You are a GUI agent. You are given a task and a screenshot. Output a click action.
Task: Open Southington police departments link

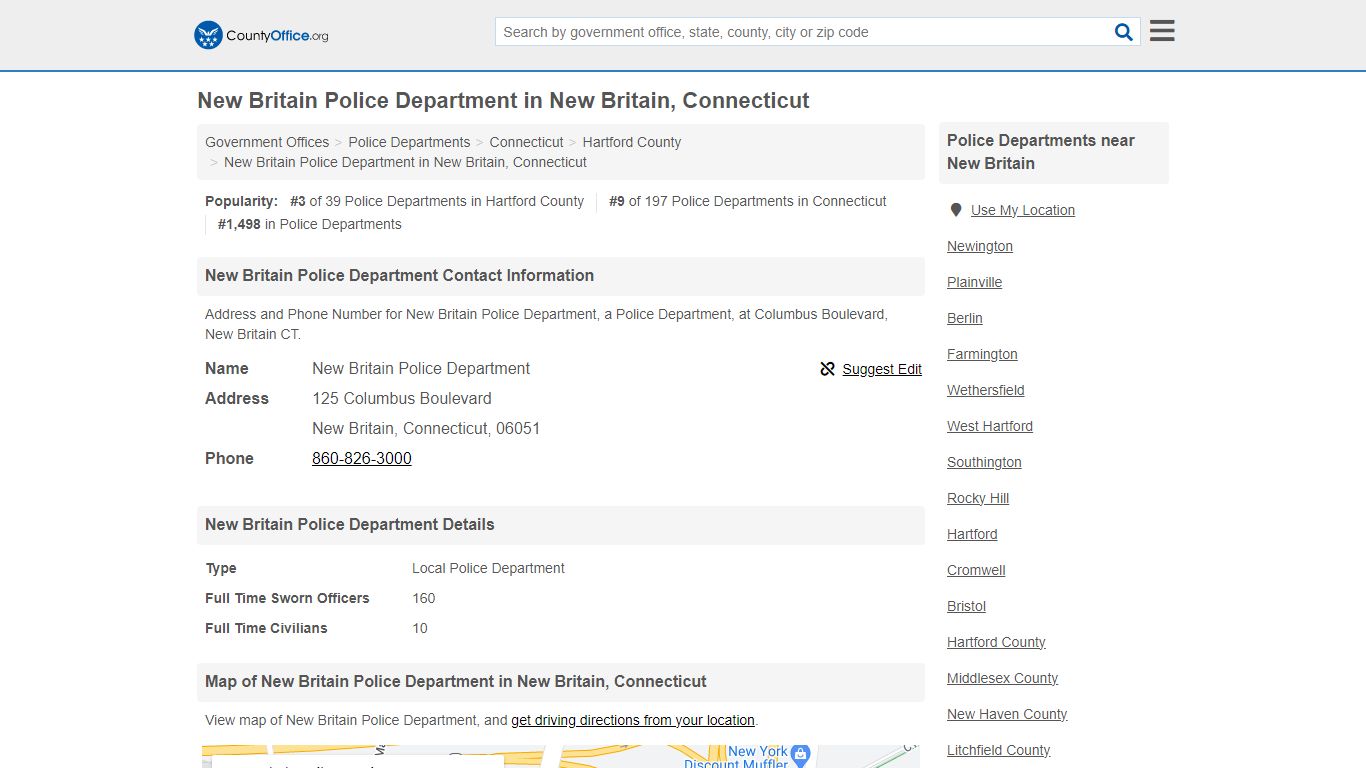pyautogui.click(x=984, y=462)
